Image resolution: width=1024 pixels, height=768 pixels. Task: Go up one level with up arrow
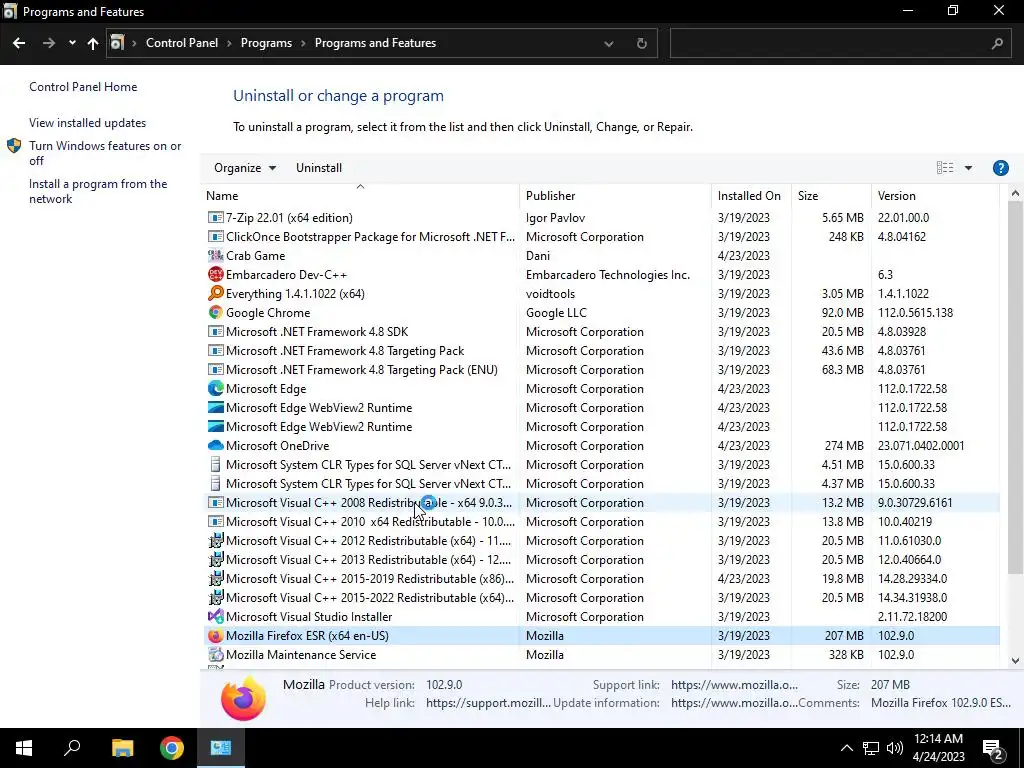pos(93,43)
